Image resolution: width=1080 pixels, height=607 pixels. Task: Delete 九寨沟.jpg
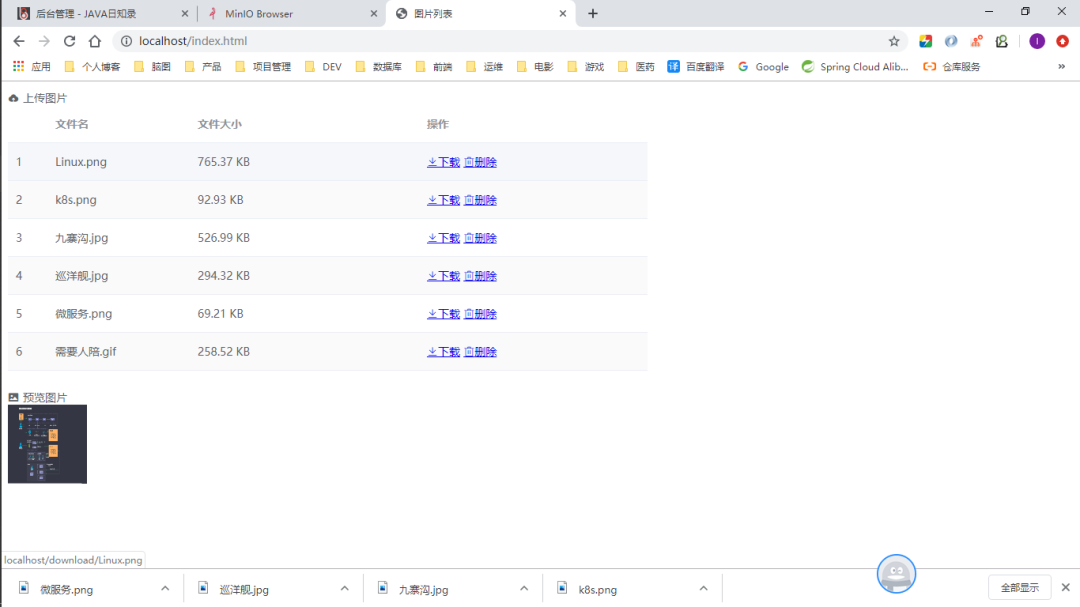click(x=480, y=238)
